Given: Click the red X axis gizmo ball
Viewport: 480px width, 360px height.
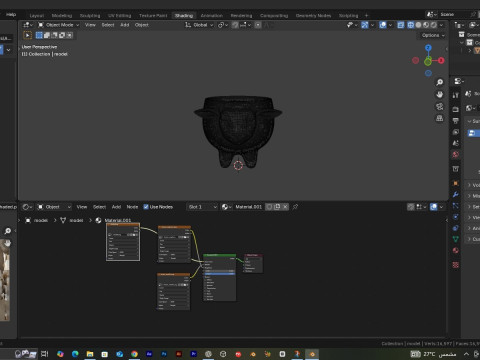Looking at the screenshot, I should click(441, 60).
